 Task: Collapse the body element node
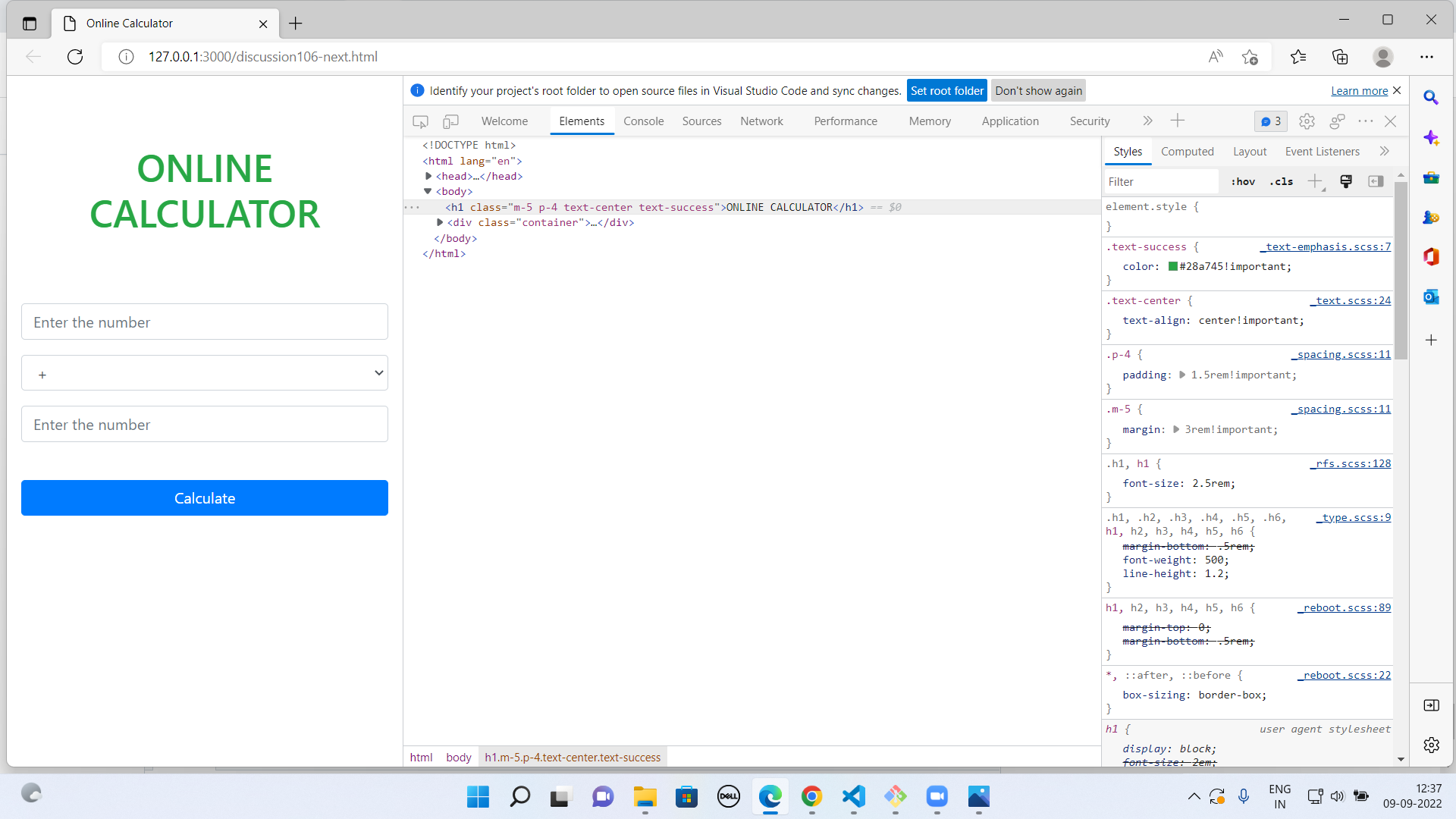(428, 192)
